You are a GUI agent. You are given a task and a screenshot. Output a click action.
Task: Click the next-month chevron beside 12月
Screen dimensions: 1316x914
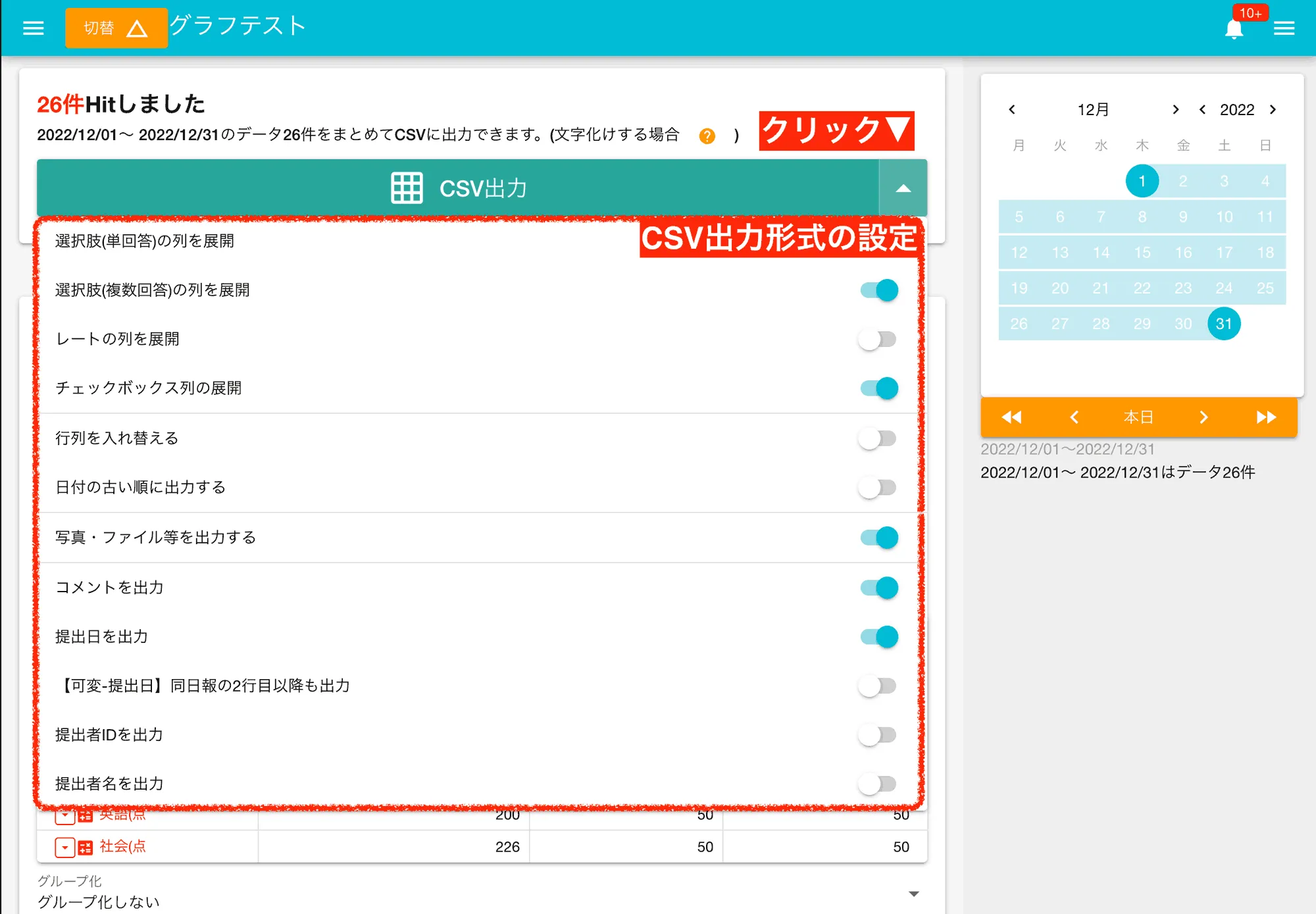coord(1175,110)
